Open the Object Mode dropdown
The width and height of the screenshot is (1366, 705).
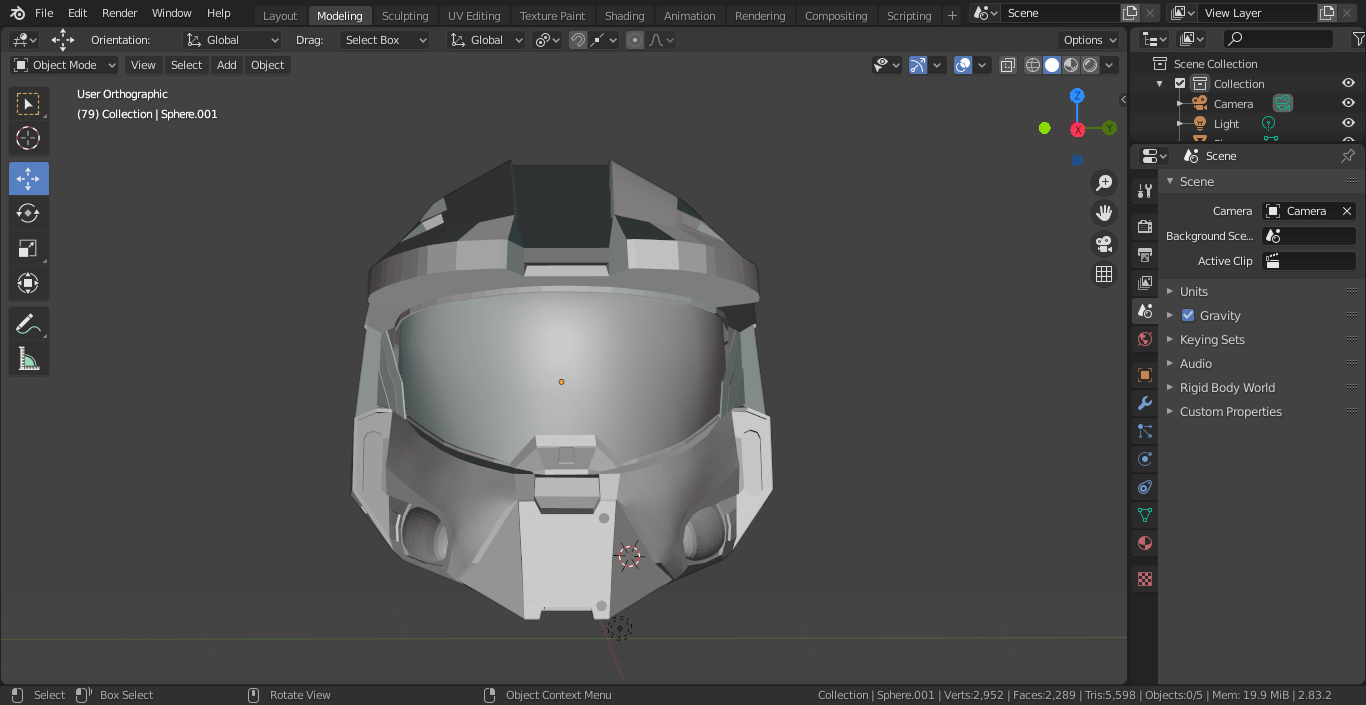pos(65,65)
